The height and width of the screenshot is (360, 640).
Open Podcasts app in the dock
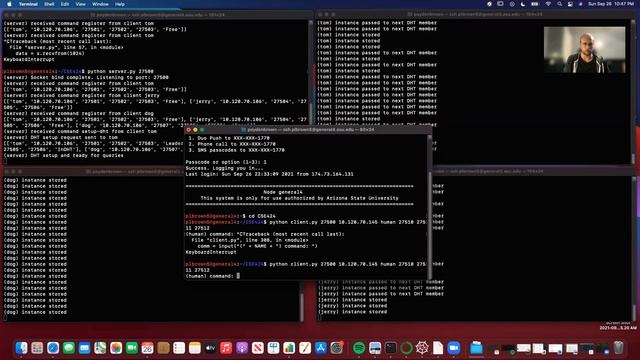click(242, 348)
